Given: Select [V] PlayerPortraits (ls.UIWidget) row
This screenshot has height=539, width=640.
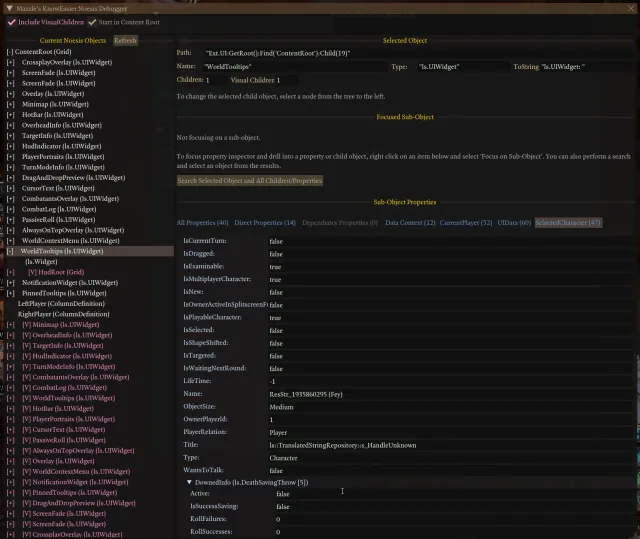Looking at the screenshot, I should pos(69,419).
